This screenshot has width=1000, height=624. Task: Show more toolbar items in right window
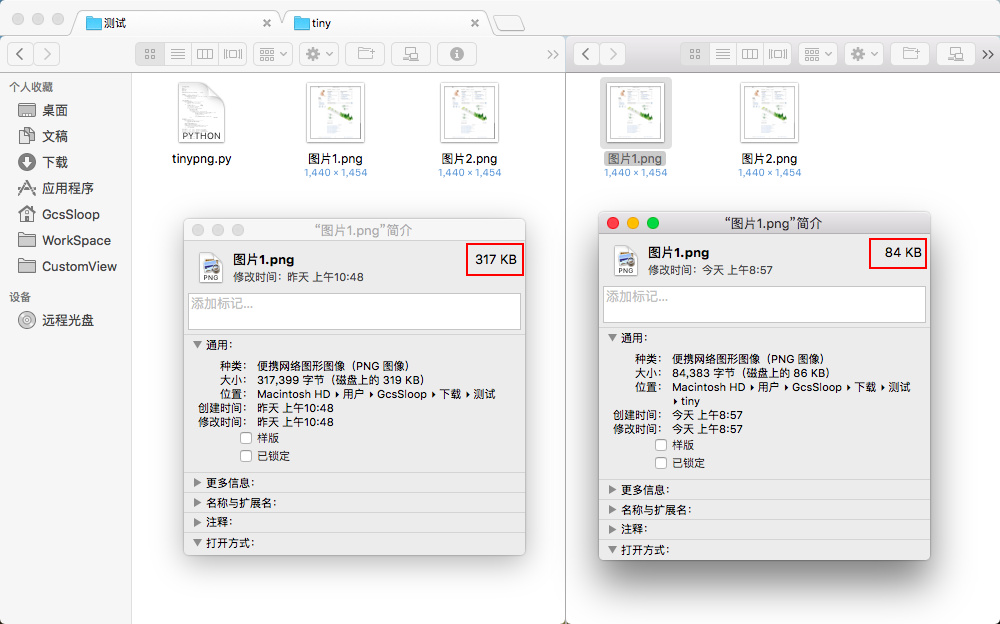coord(988,55)
